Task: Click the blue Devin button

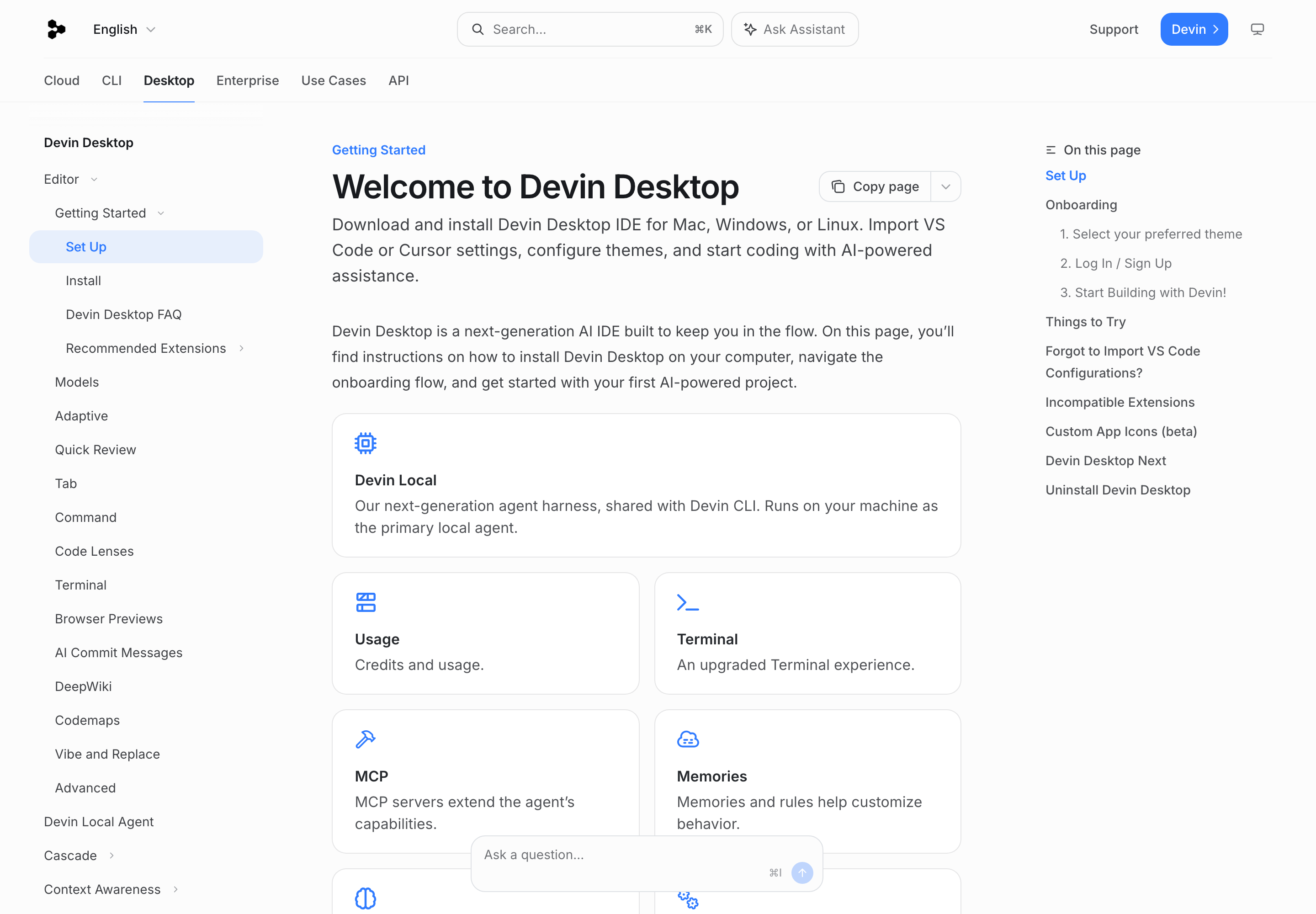Action: (1194, 29)
